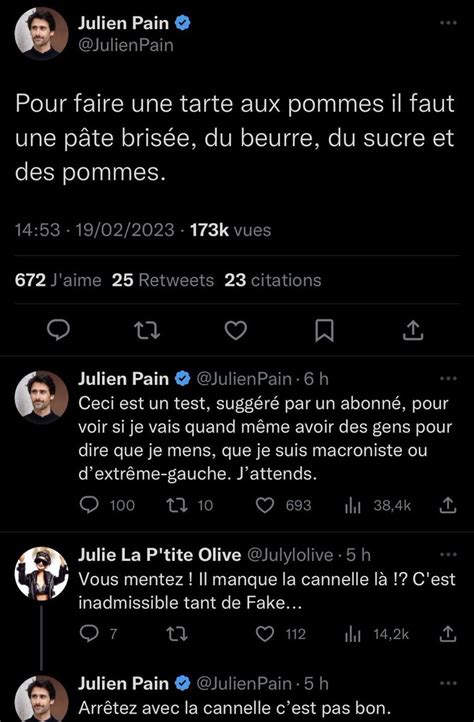Open @JulienPain handle in main tweet header
This screenshot has width=474, height=722.
126,46
